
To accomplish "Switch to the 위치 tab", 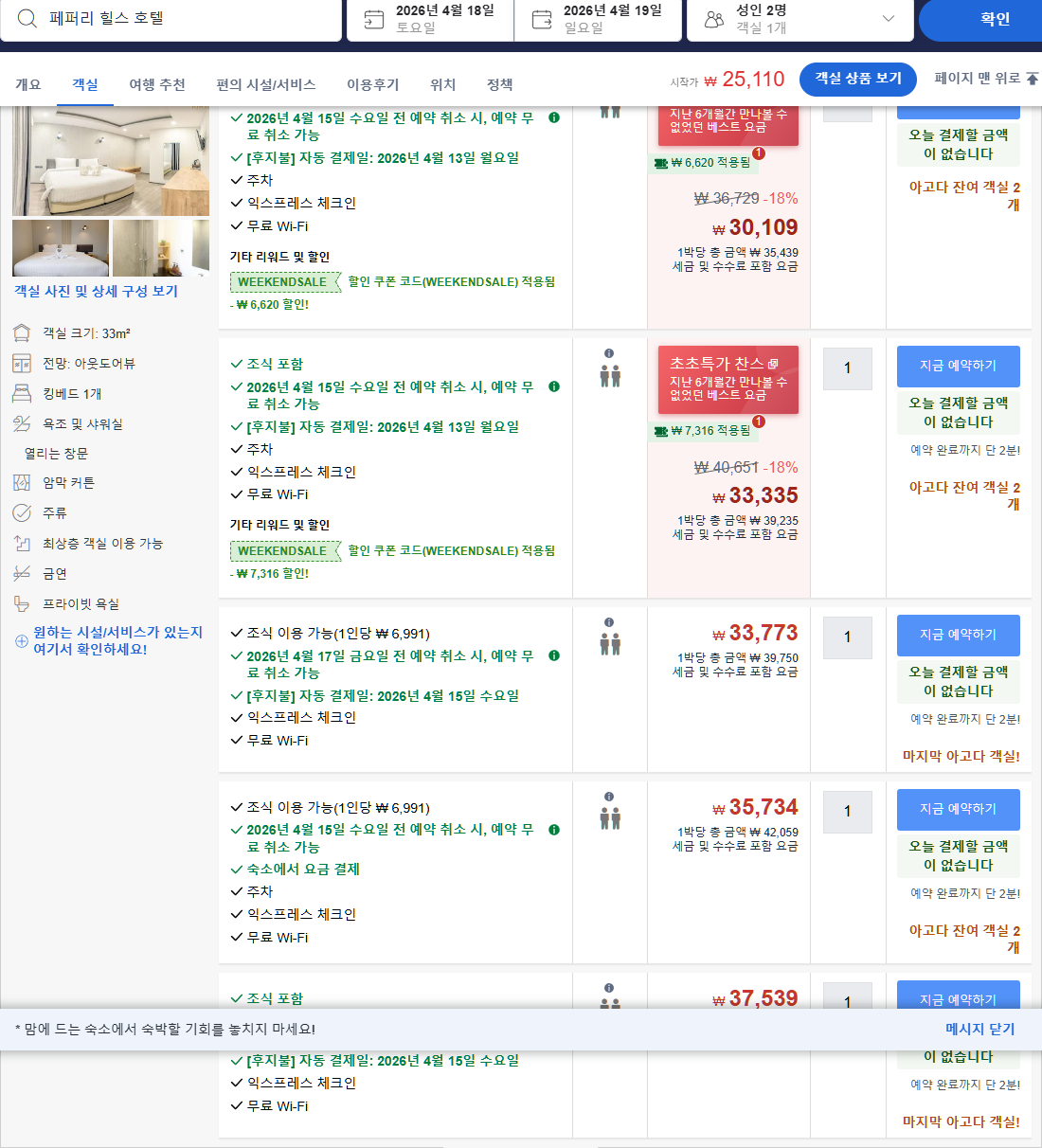I will pos(441,84).
